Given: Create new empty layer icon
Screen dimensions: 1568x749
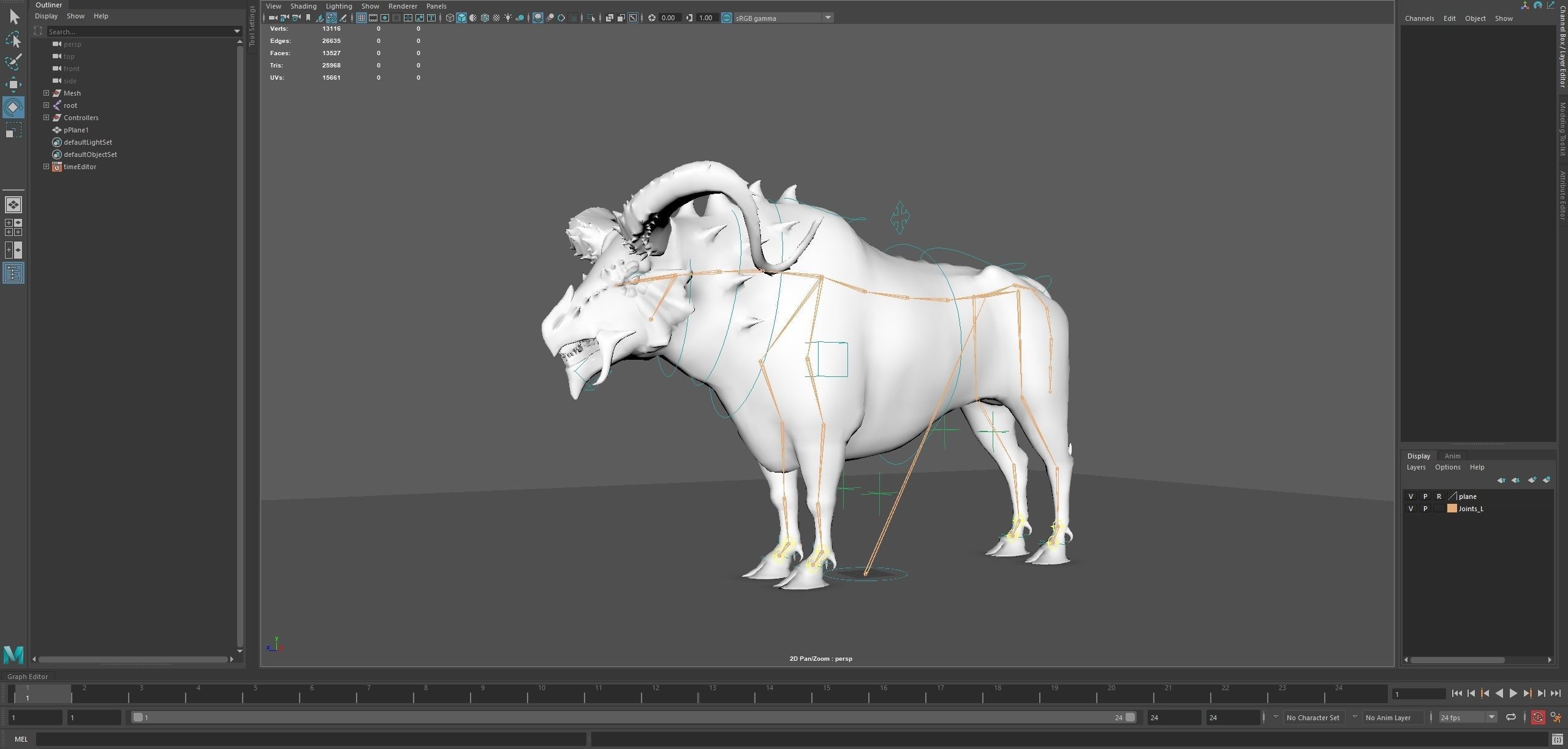Looking at the screenshot, I should (x=1531, y=480).
